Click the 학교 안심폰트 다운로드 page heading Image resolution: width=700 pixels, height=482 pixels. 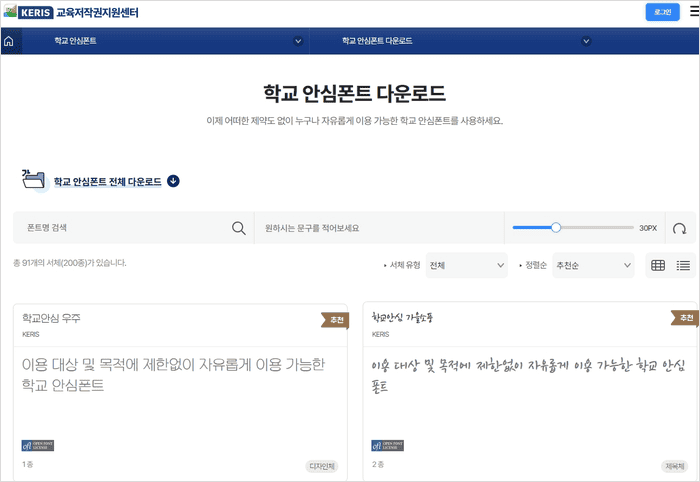click(x=354, y=93)
